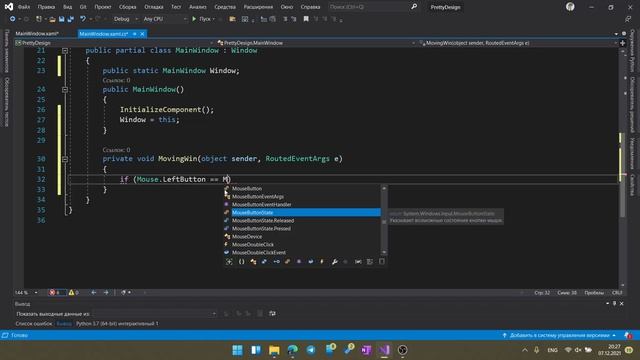
Task: Open the PrettyDesign project navigation dropdown
Action: [x=114, y=43]
